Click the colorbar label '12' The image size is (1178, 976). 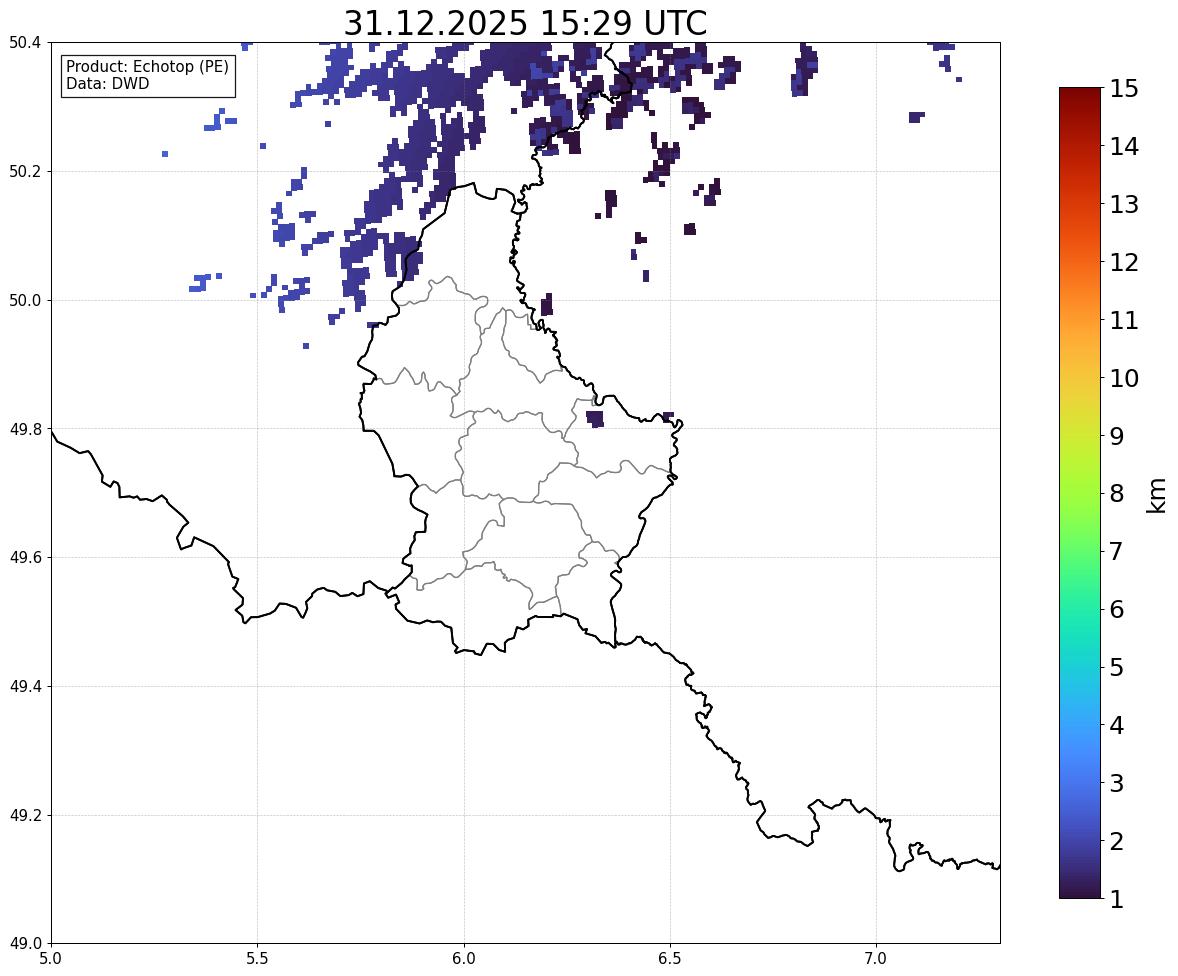(x=1124, y=262)
